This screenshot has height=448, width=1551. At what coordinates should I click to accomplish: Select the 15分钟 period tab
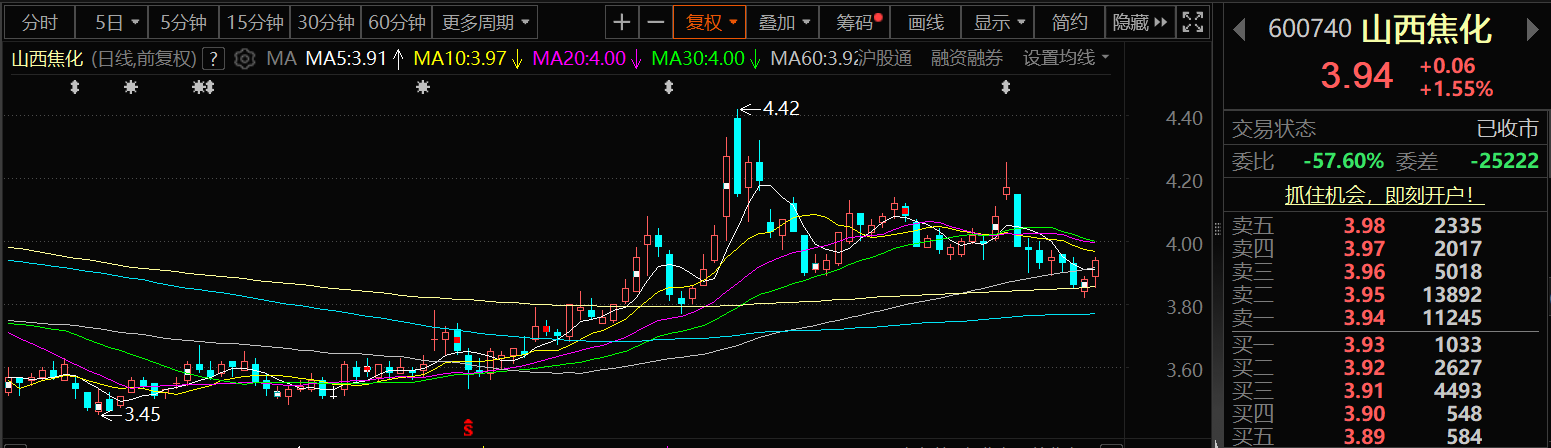255,21
